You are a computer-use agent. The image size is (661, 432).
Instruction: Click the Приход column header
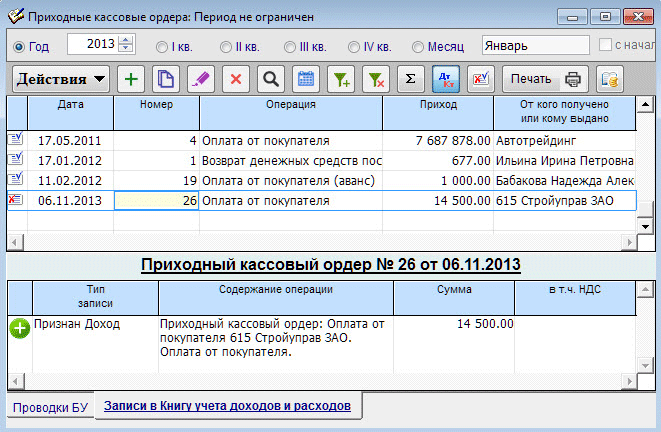pyautogui.click(x=438, y=113)
